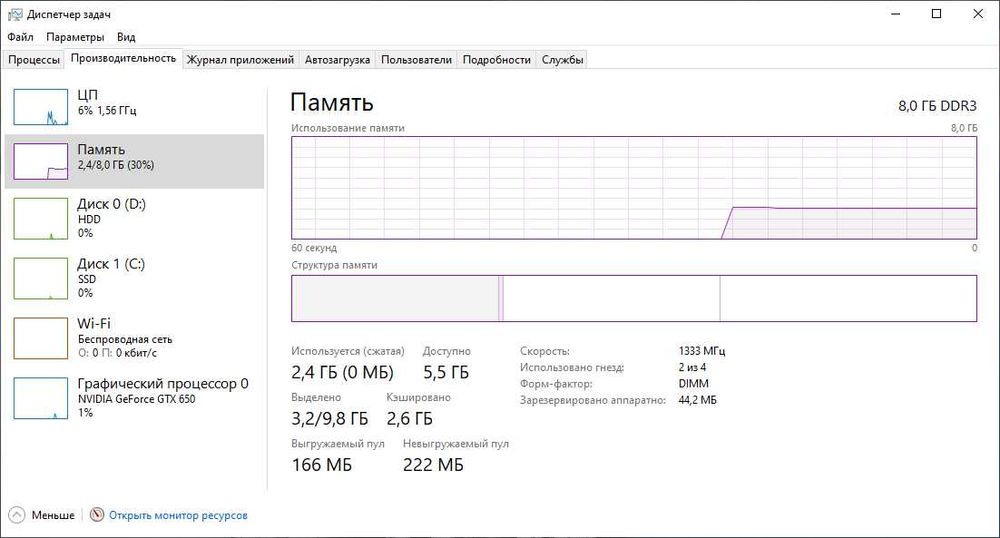
Task: Click the Использовано гнезд label
Action: click(x=571, y=367)
